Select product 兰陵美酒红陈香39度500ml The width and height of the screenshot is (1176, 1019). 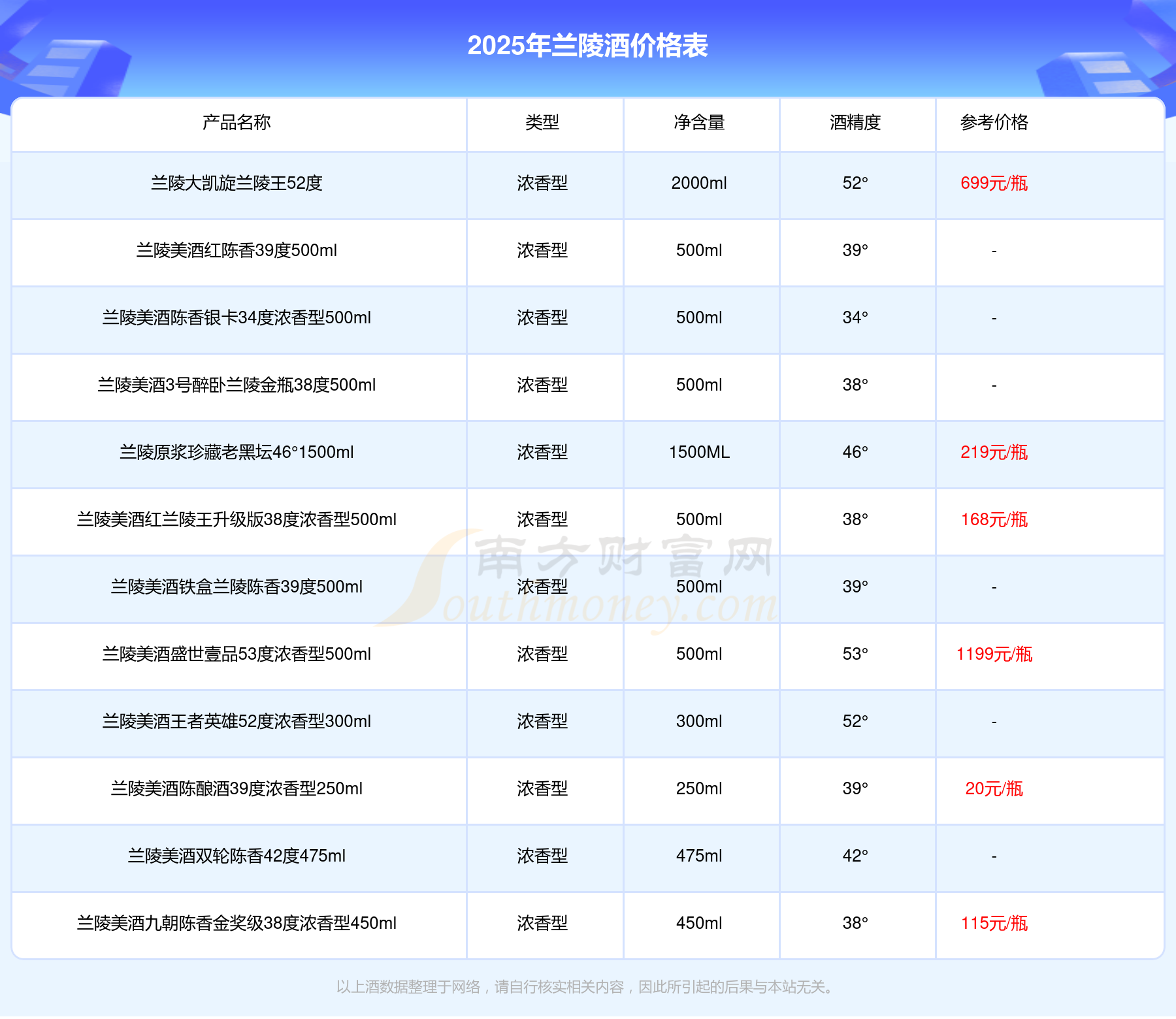pos(237,250)
